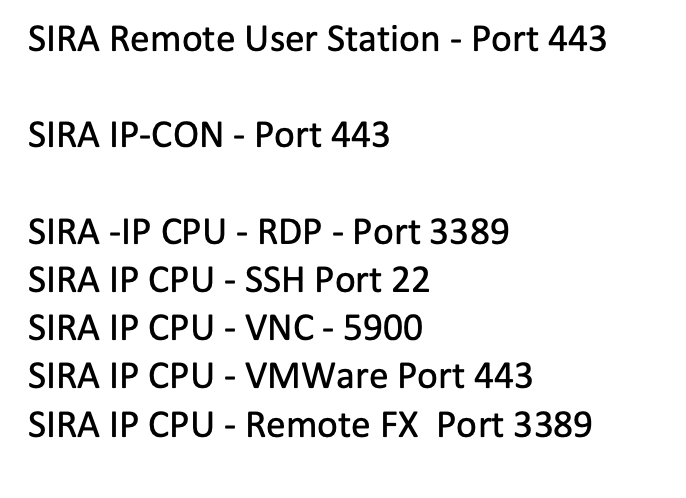Click 'Port 3389' in the Remote FX line
686x498 pixels.
pyautogui.click(x=514, y=424)
